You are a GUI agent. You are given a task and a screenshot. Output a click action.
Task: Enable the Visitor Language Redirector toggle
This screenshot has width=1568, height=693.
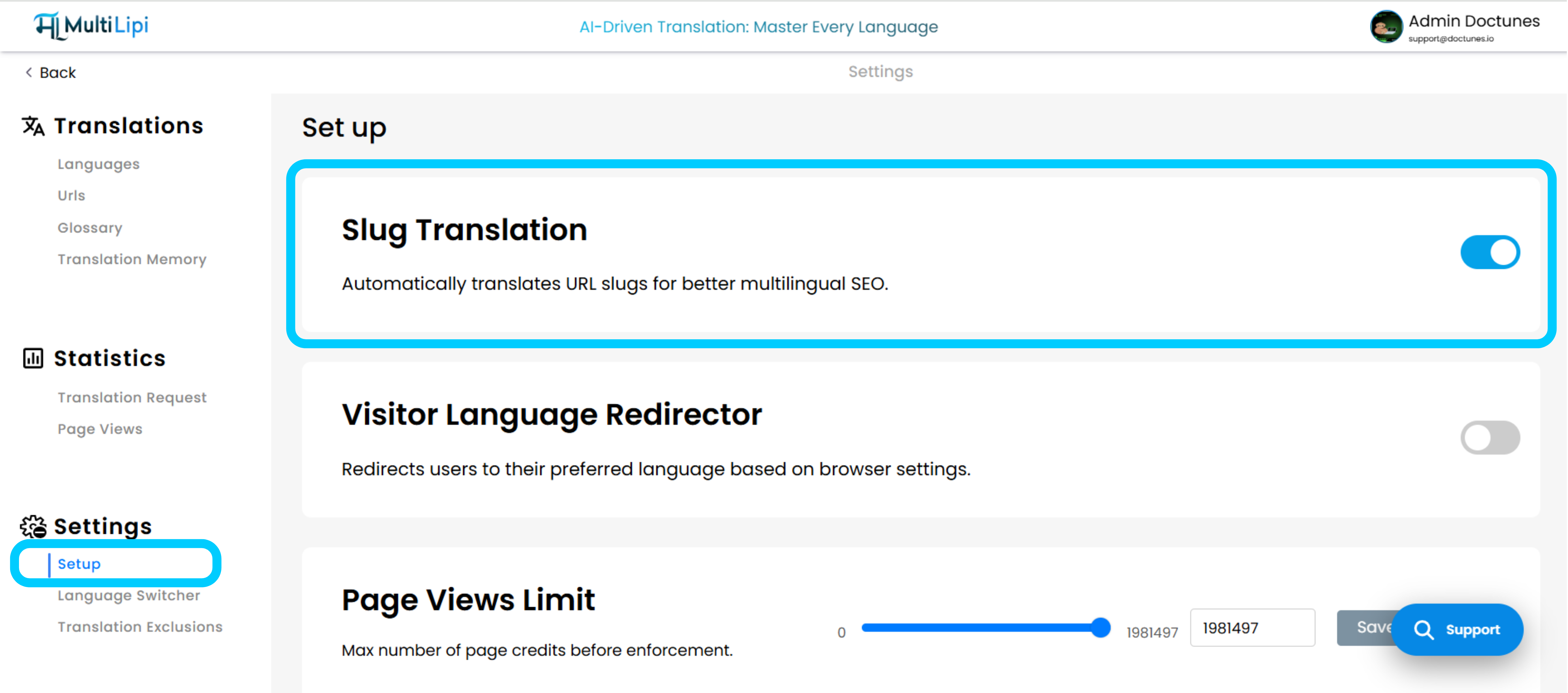pyautogui.click(x=1490, y=438)
